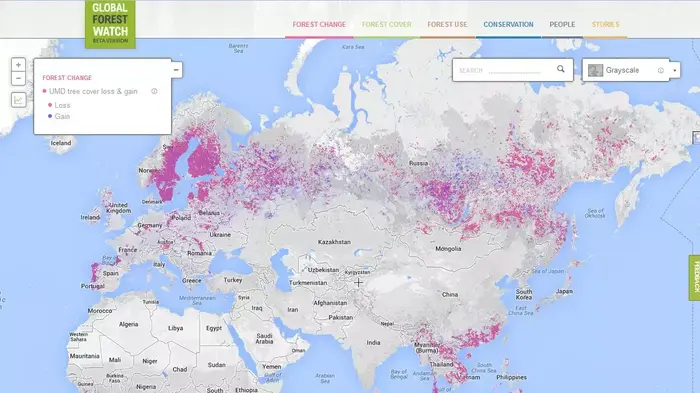Image resolution: width=700 pixels, height=393 pixels.
Task: Click the Ukraine label on map
Action: point(220,234)
